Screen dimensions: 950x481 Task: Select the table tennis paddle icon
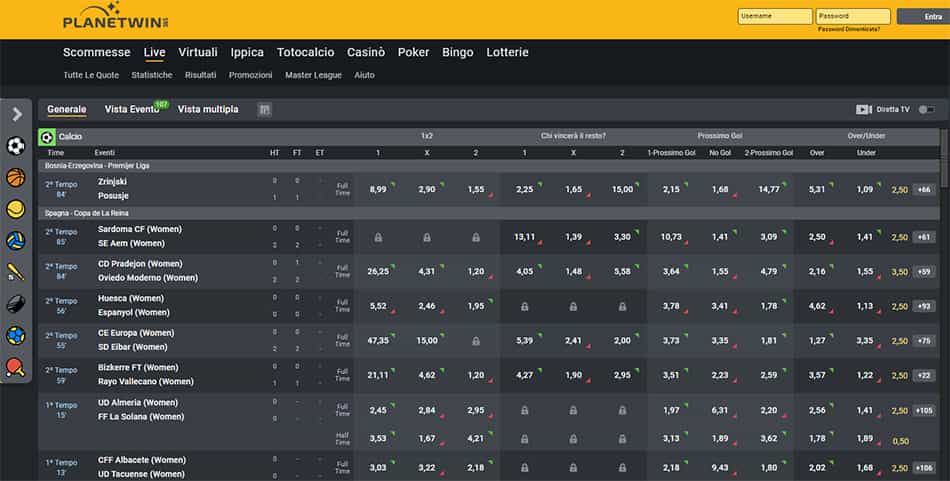16,367
